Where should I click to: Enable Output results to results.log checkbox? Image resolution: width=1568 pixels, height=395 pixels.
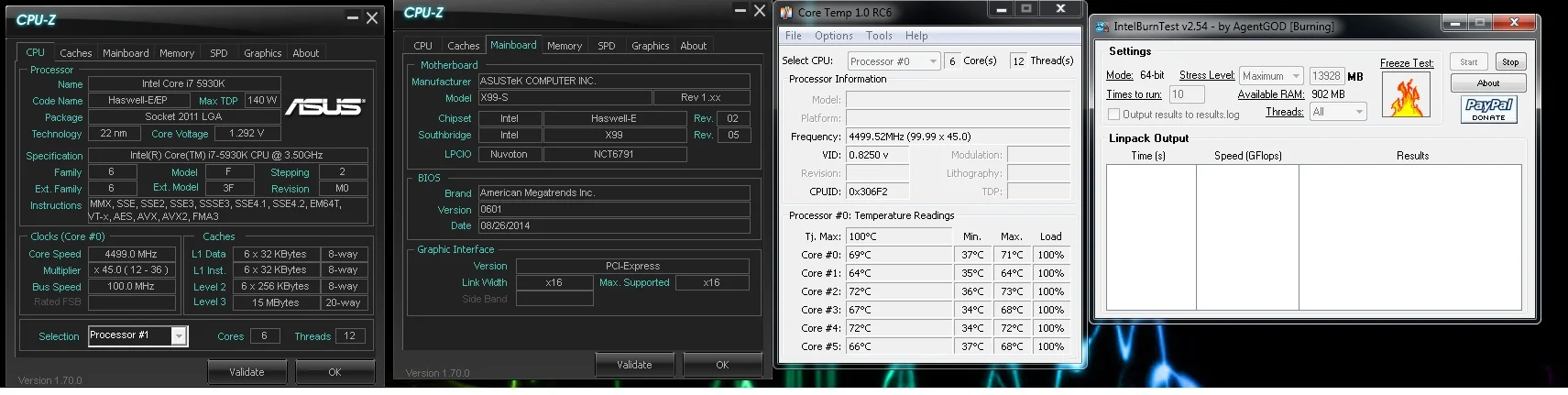pyautogui.click(x=1113, y=115)
